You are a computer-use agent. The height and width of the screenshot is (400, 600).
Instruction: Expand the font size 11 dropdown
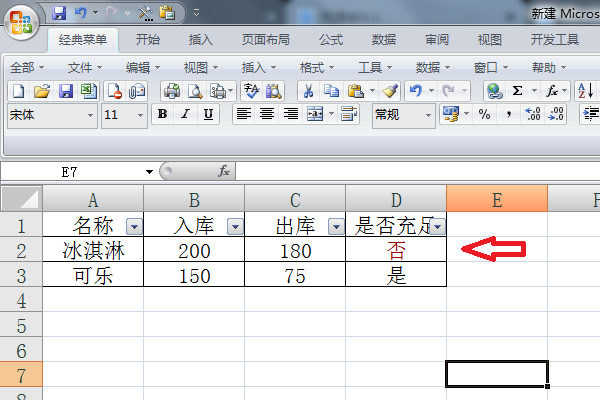coord(140,115)
